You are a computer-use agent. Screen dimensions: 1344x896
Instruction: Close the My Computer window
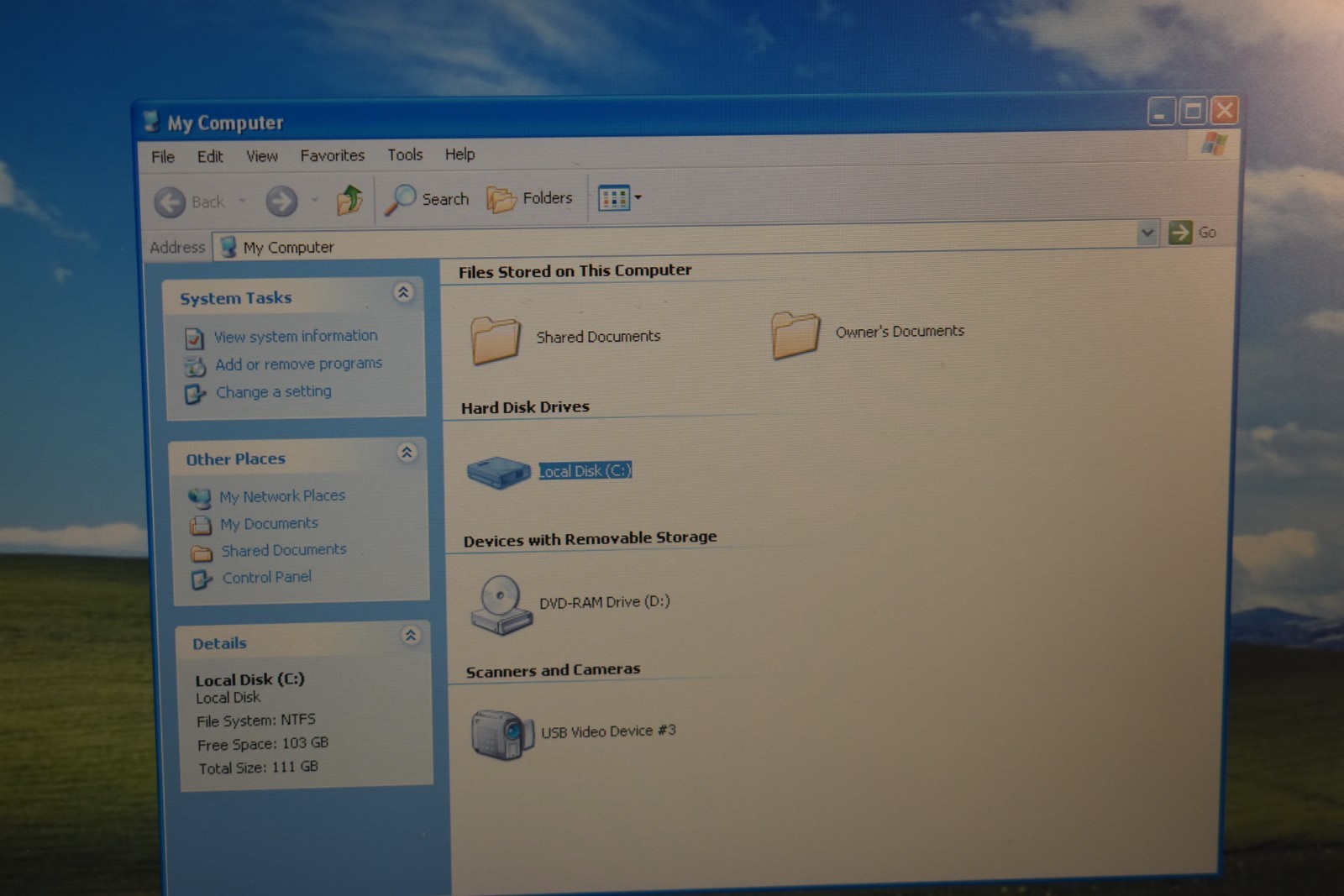pos(1224,110)
